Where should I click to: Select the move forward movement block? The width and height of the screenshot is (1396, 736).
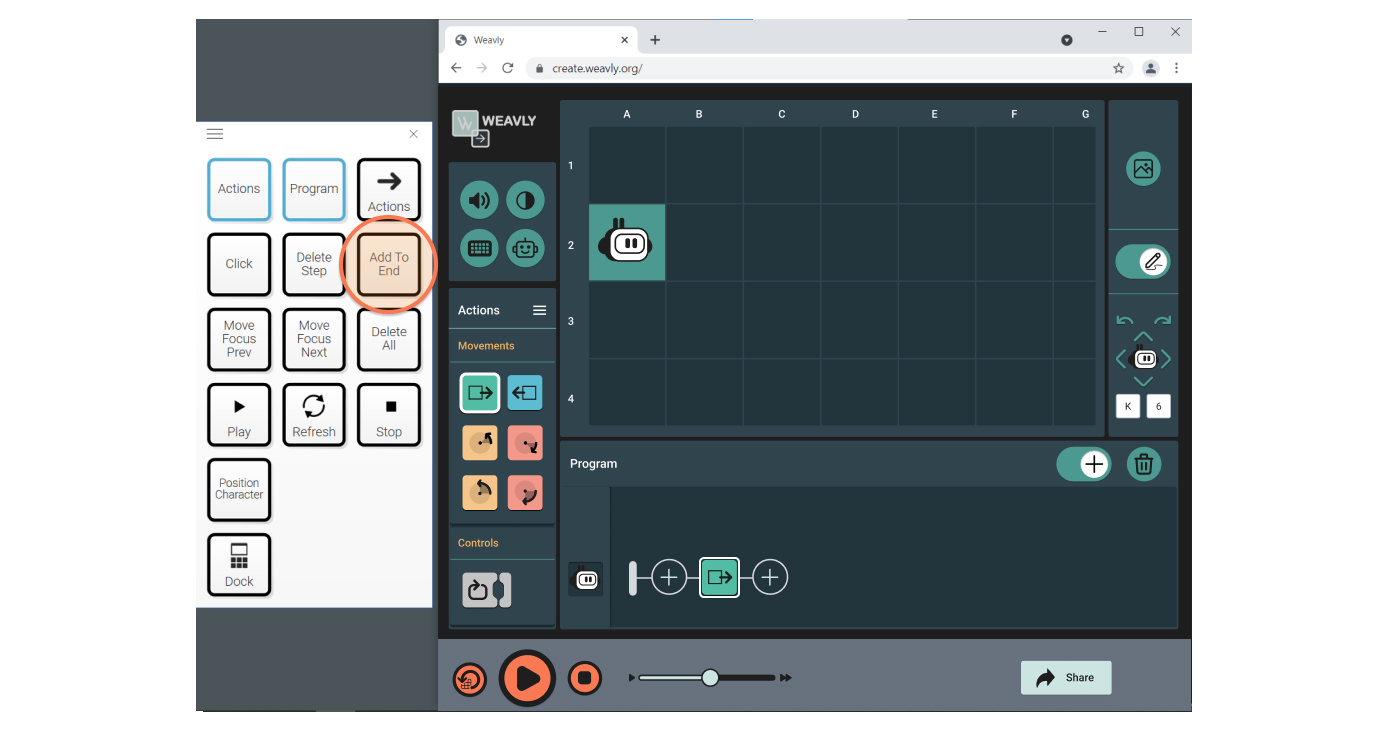(479, 392)
